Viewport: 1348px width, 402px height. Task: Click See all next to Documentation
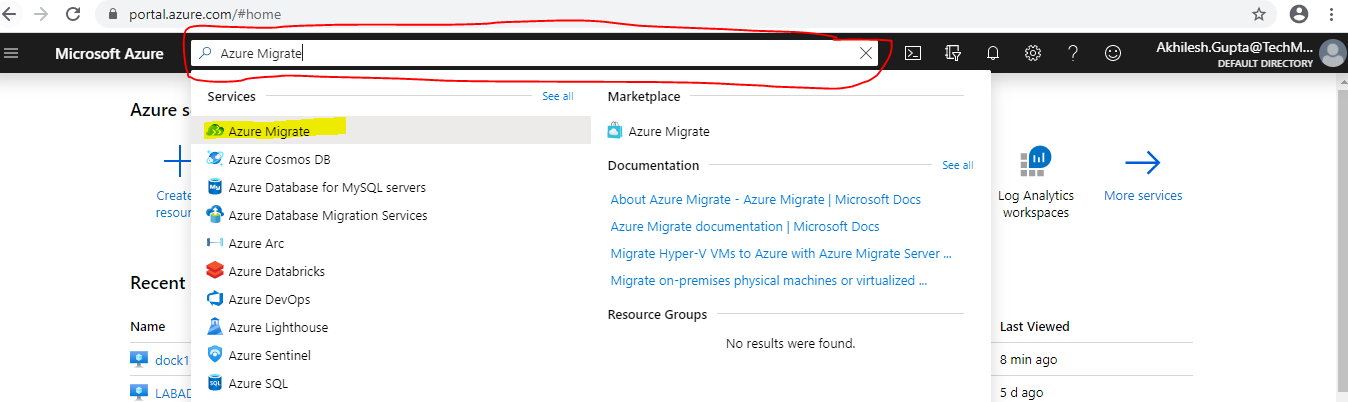957,165
